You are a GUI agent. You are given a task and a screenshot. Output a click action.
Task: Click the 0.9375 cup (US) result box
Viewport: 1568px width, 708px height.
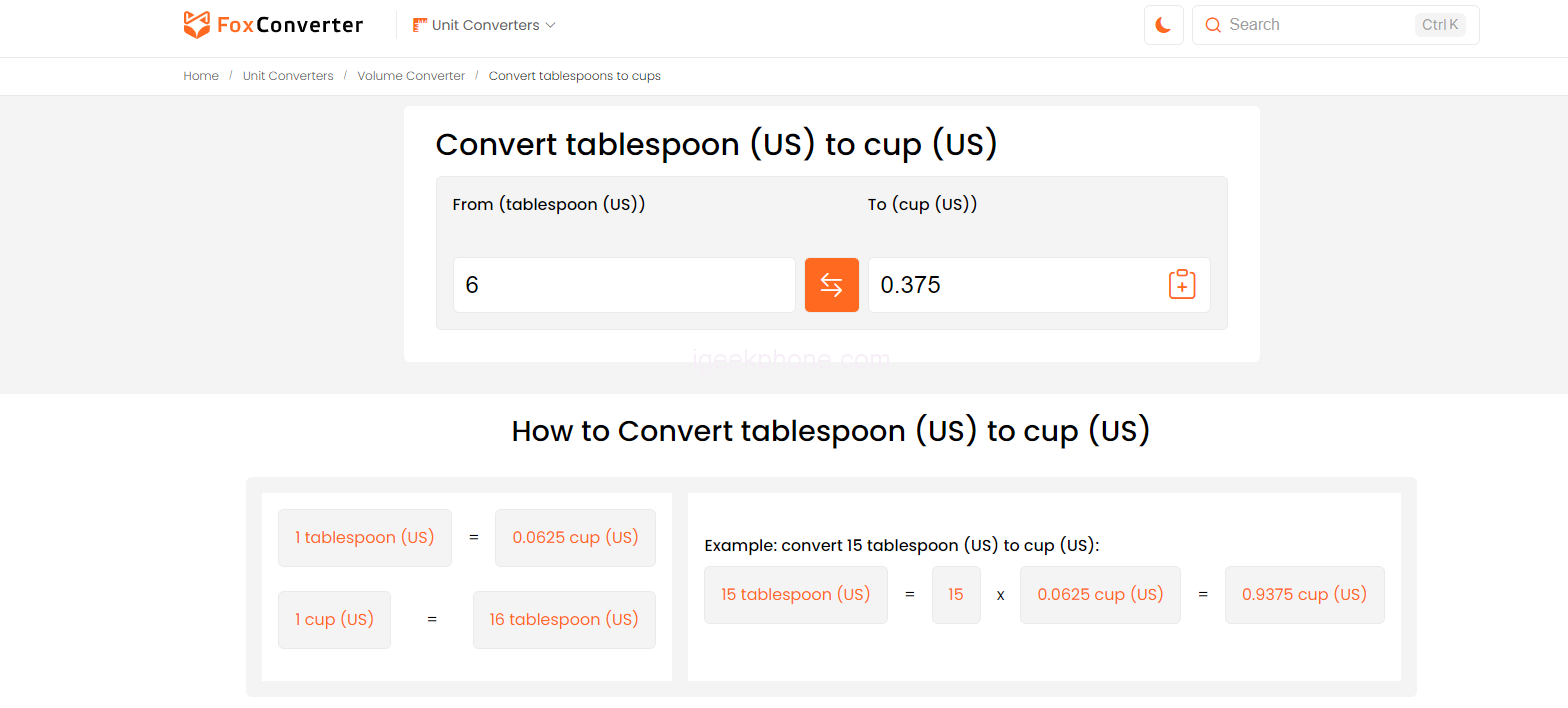coord(1304,595)
